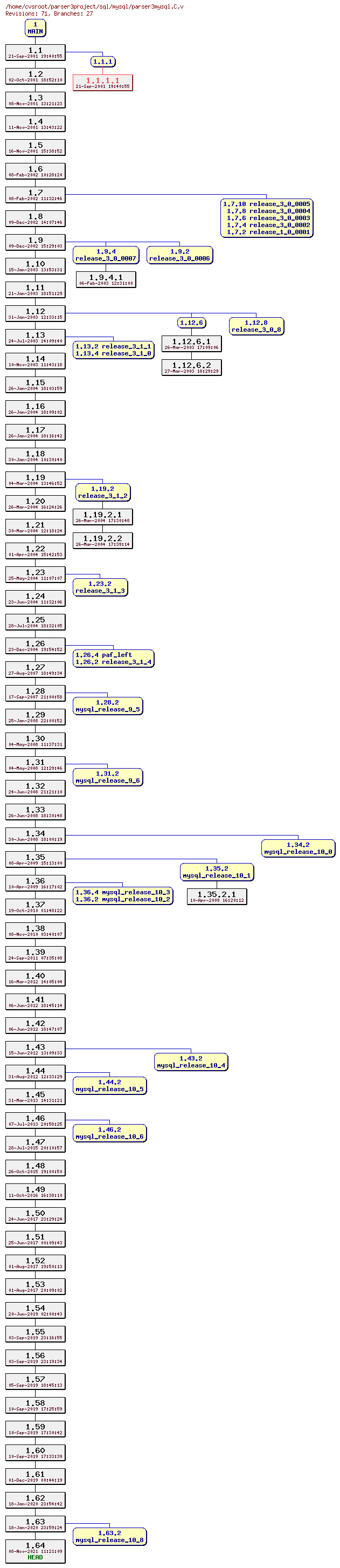Viewport: 340px width, 1568px height.
Task: Open revision 1.9.4.1 node
Action: click(x=106, y=279)
